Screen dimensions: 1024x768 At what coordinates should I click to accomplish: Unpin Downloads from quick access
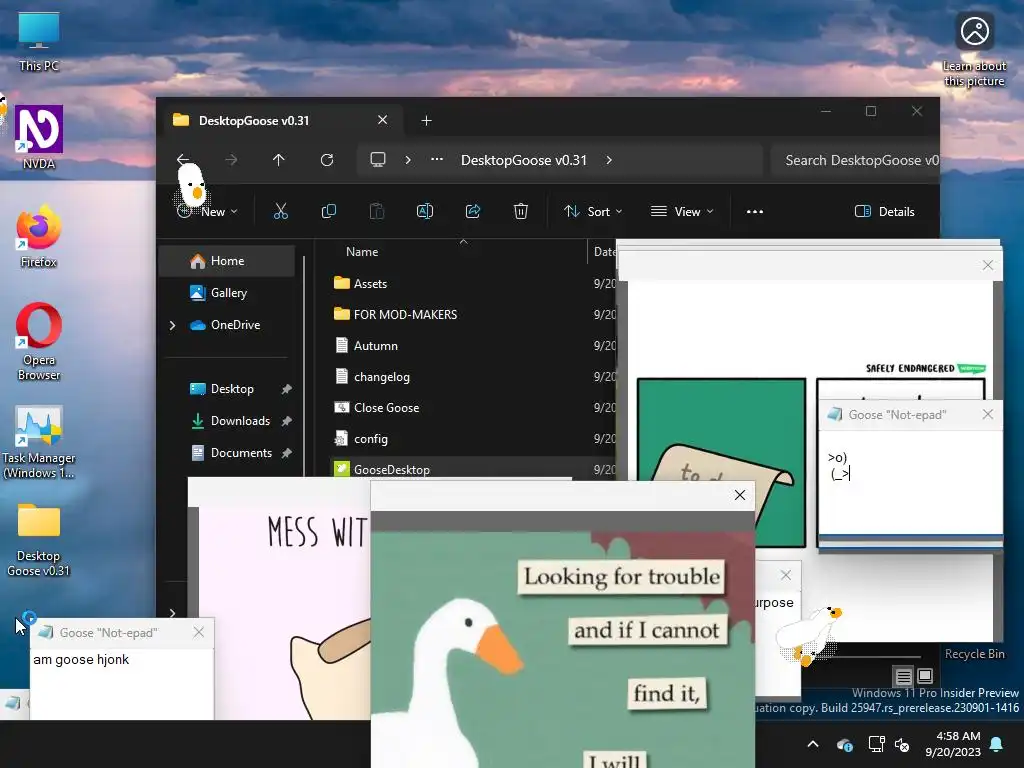tap(286, 421)
